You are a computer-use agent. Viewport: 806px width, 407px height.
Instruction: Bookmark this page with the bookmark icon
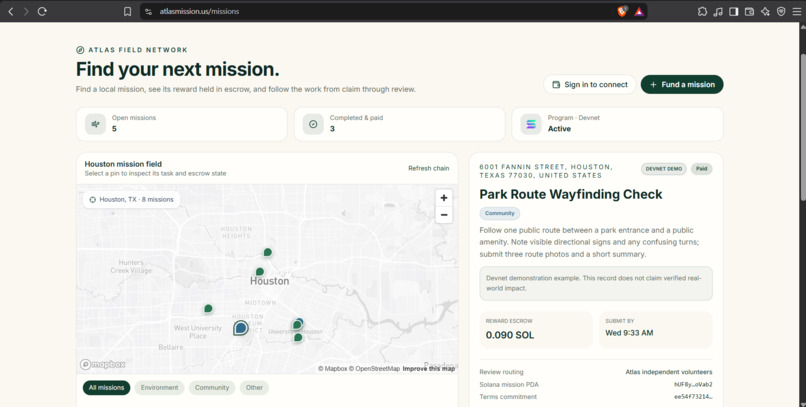[127, 11]
